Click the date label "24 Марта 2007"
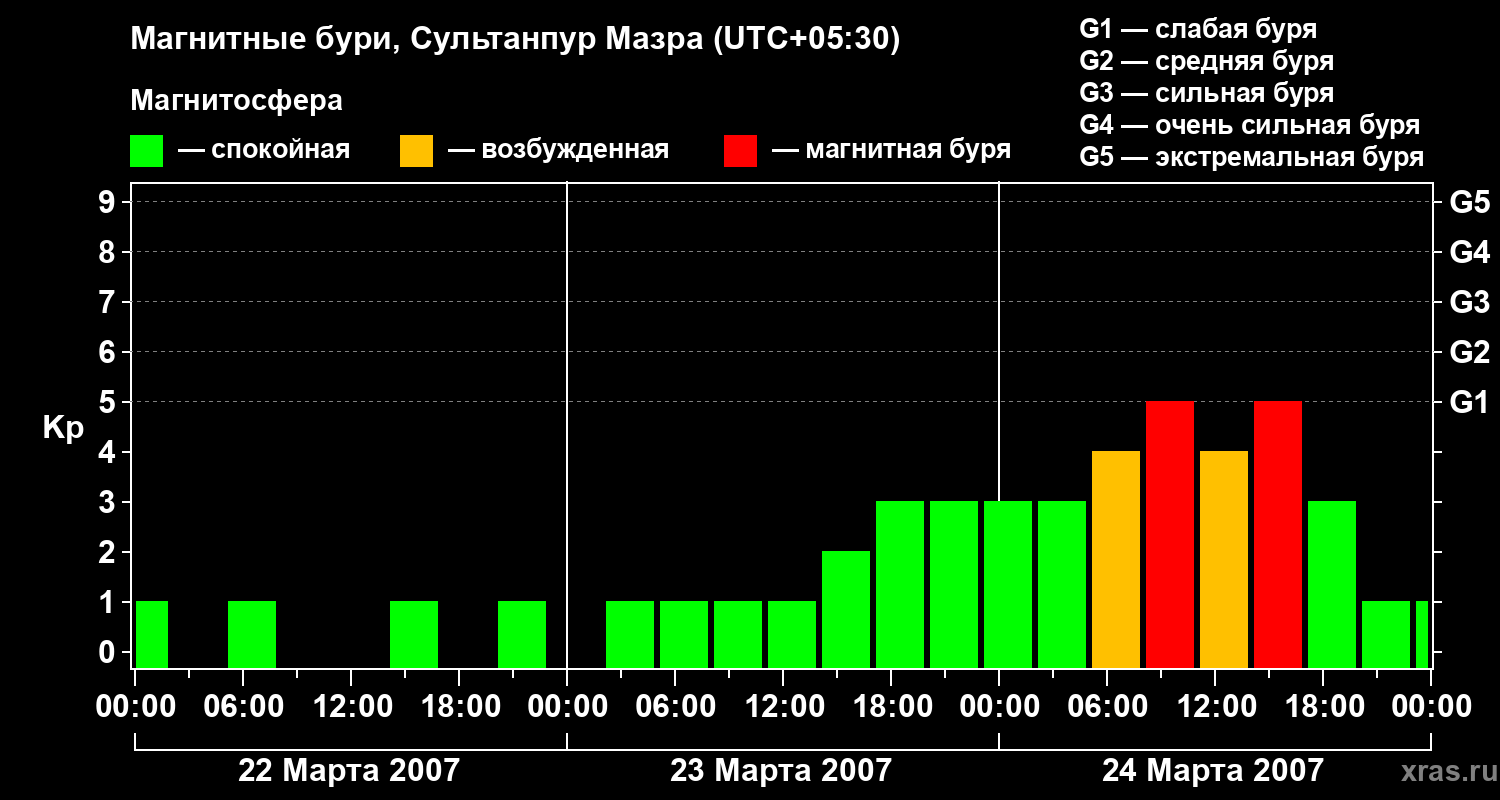This screenshot has height=800, width=1500. pos(1213,770)
